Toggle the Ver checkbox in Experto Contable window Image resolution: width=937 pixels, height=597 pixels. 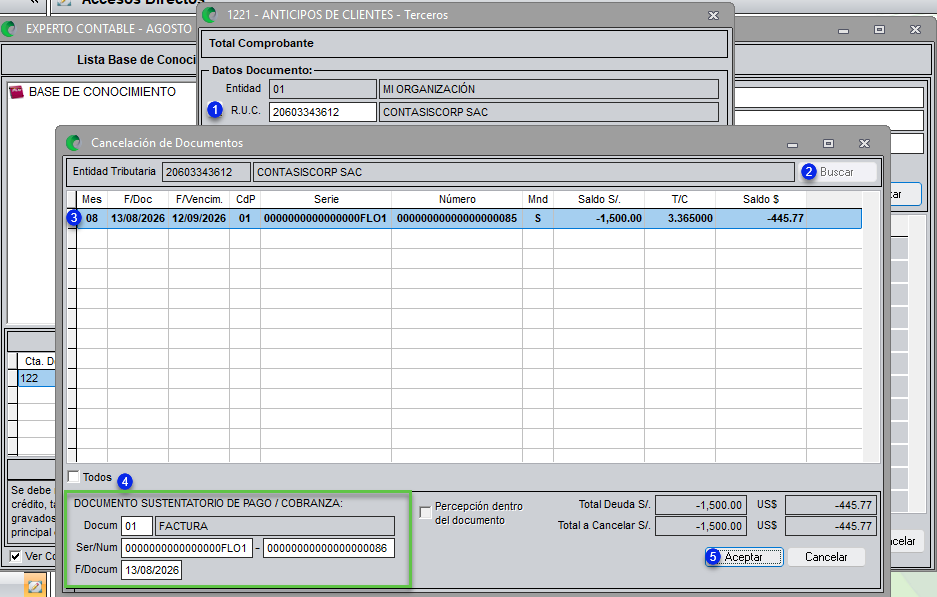coord(16,556)
